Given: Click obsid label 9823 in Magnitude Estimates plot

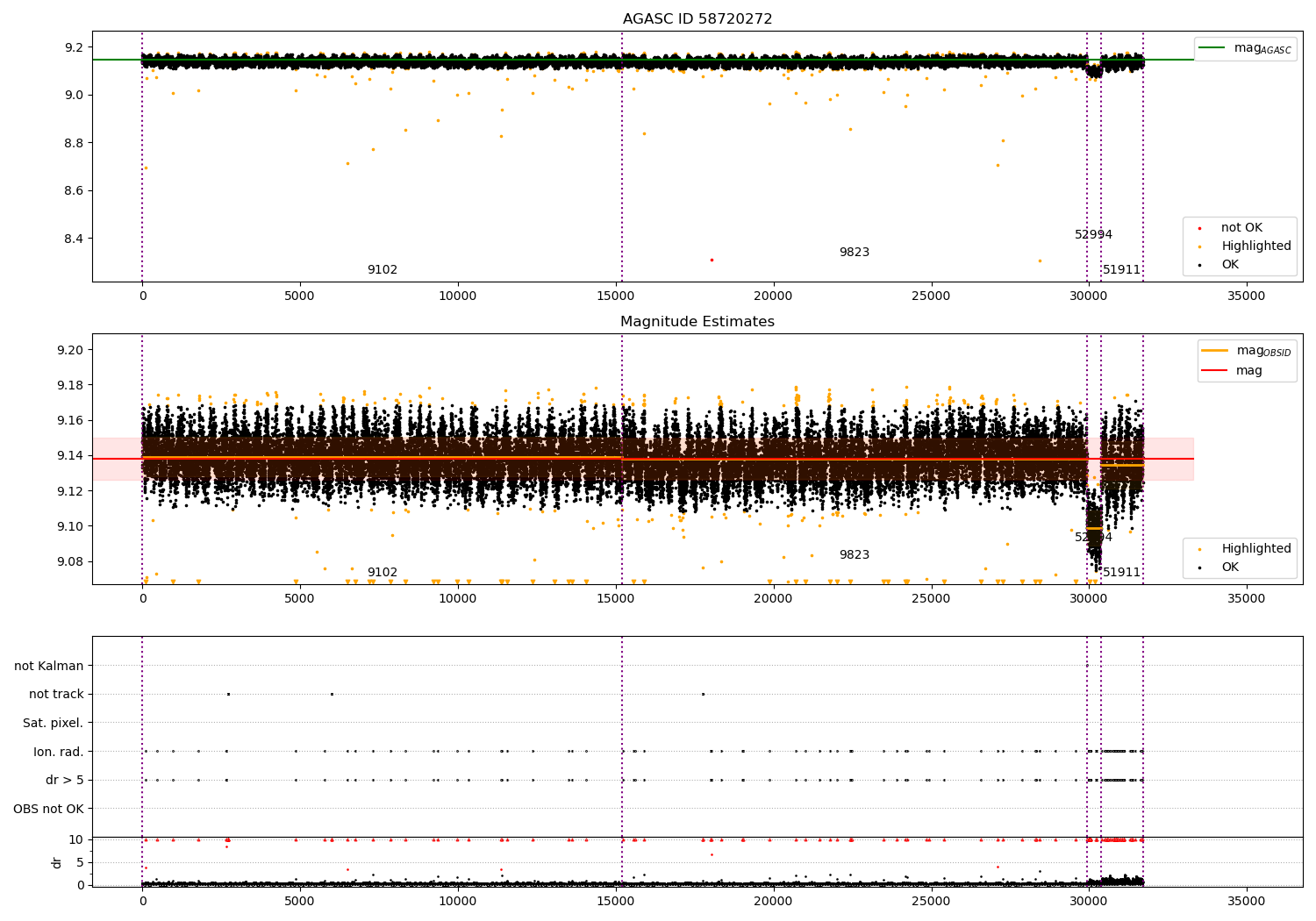Looking at the screenshot, I should [855, 555].
